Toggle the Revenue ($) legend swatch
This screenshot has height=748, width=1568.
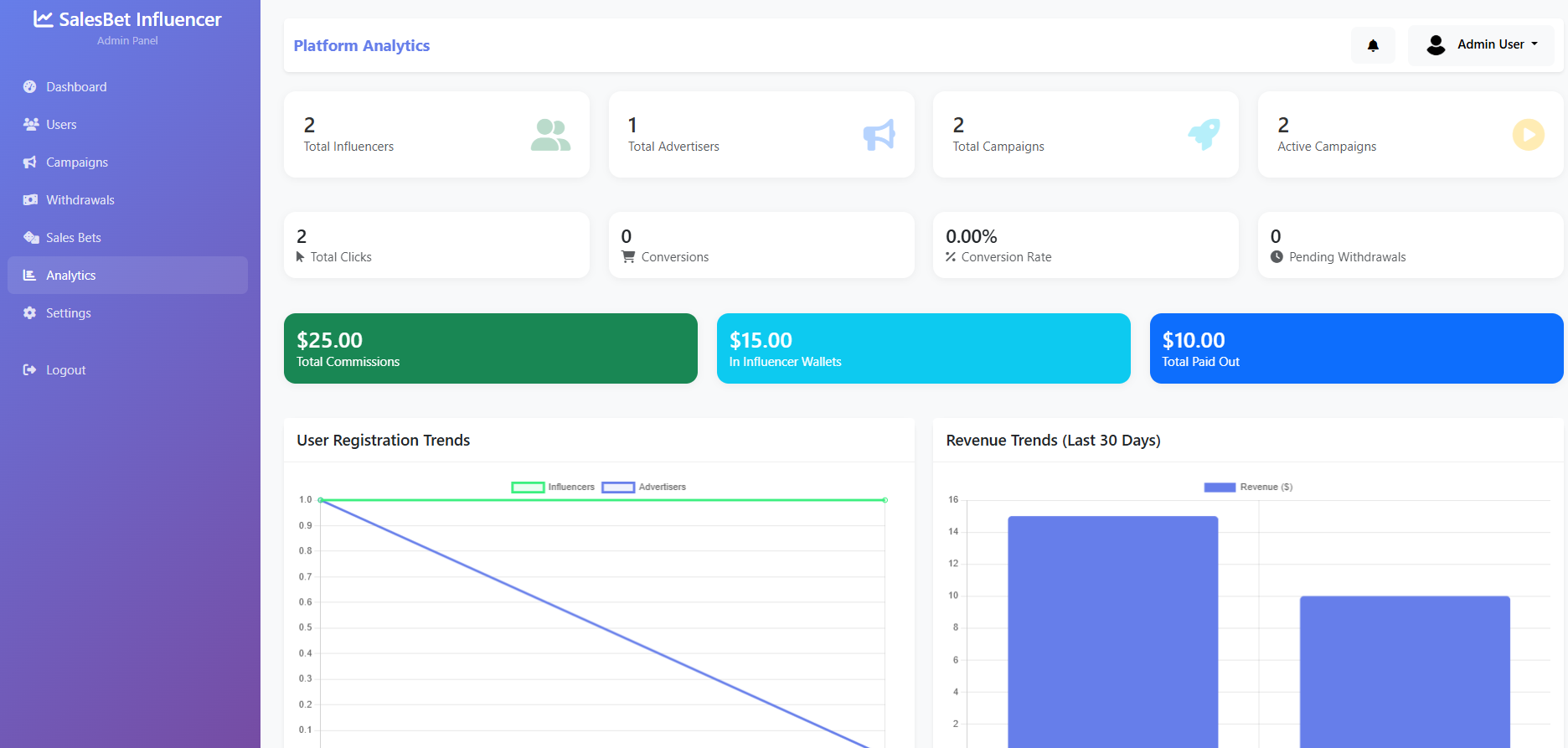1220,487
